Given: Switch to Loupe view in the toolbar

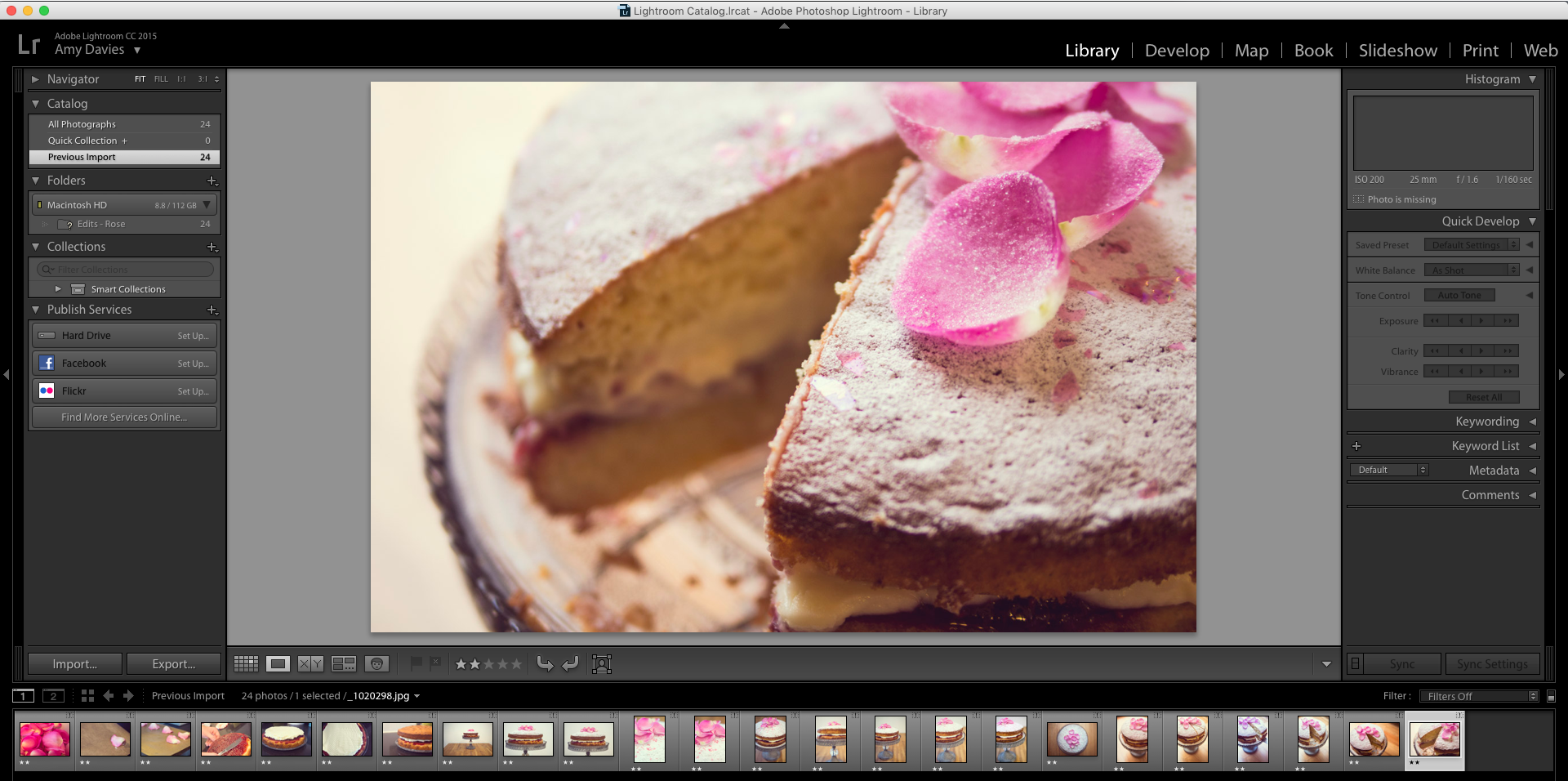Looking at the screenshot, I should pyautogui.click(x=278, y=663).
